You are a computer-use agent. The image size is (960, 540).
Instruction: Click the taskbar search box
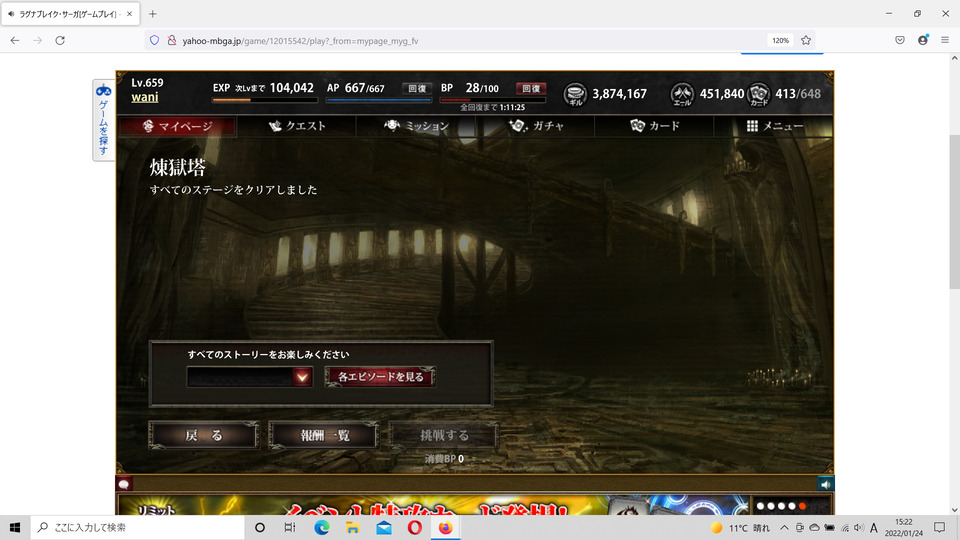coord(137,527)
